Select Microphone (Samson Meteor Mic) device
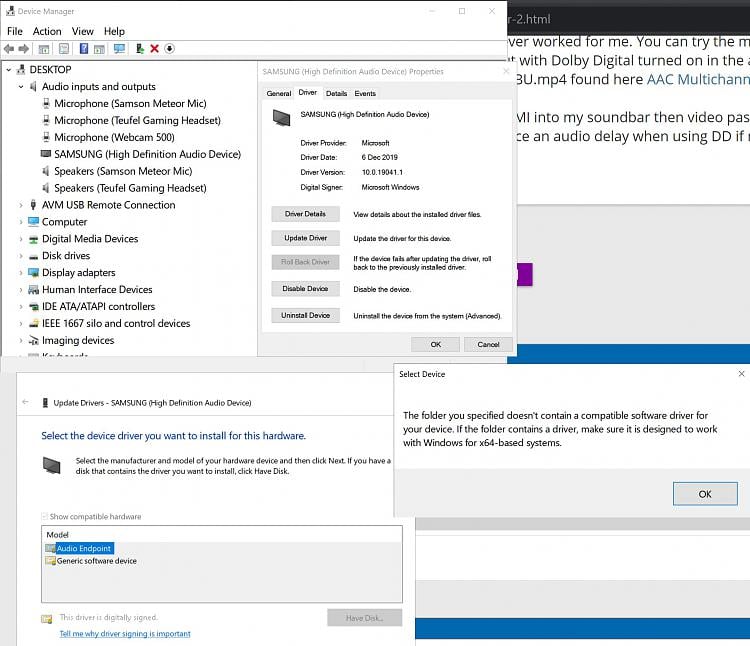This screenshot has height=646, width=750. point(130,103)
